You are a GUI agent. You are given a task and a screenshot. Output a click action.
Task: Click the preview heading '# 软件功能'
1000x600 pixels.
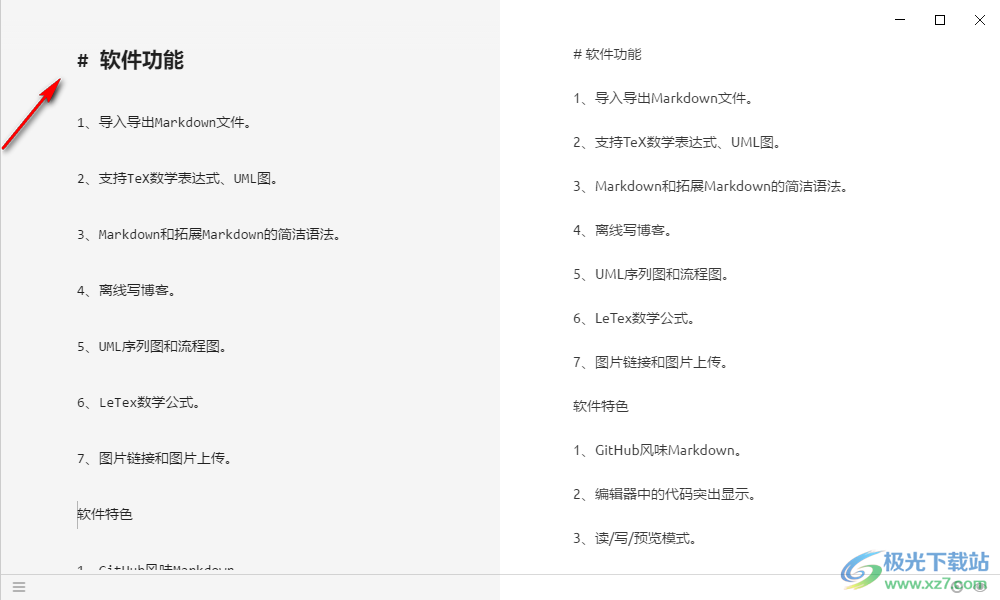pyautogui.click(x=607, y=54)
